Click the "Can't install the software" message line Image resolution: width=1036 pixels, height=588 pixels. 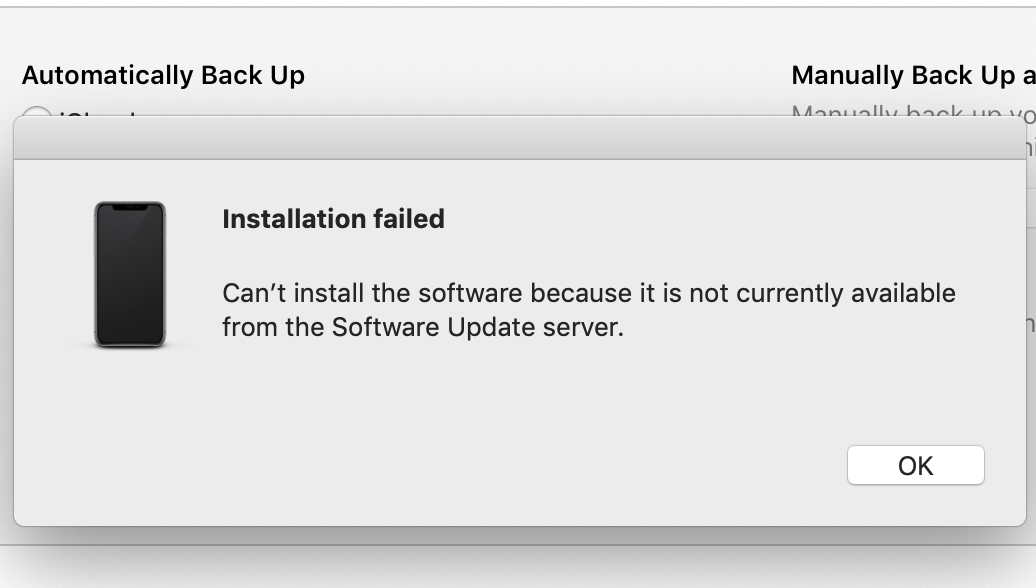pos(589,293)
